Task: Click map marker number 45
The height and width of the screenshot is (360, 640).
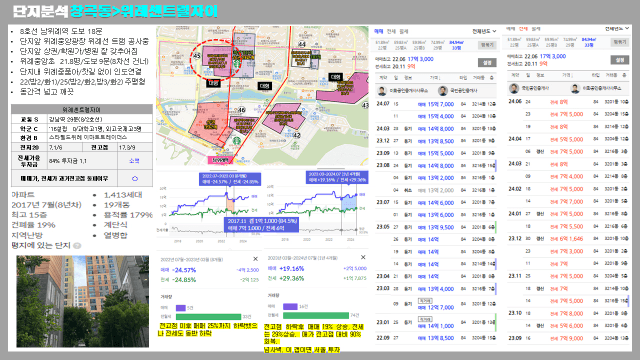Action: tap(197, 56)
